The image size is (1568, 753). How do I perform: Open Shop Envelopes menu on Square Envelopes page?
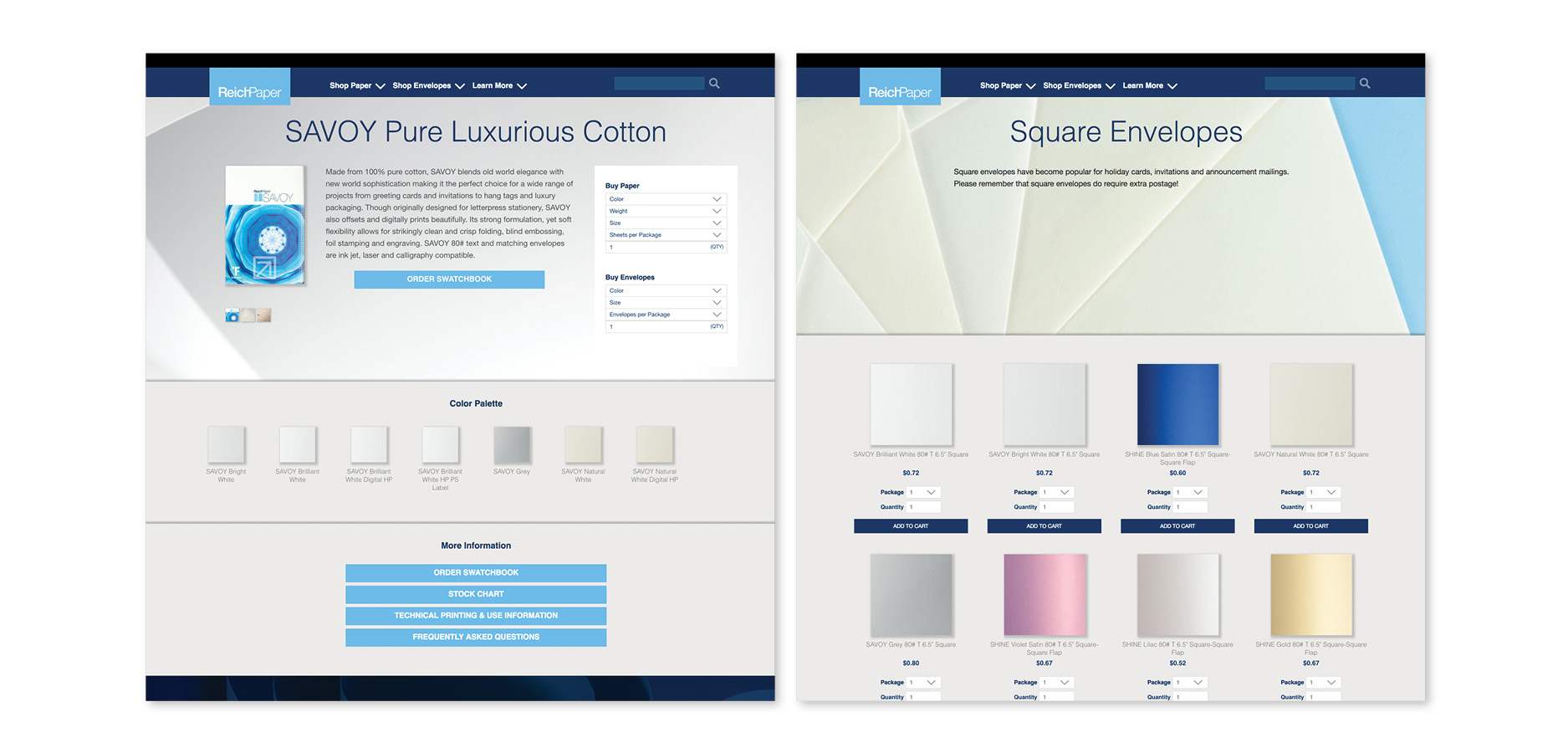pyautogui.click(x=1079, y=85)
